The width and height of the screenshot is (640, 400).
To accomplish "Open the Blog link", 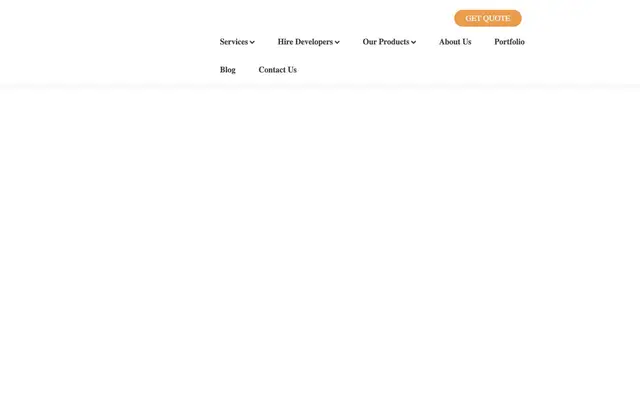I will point(228,70).
